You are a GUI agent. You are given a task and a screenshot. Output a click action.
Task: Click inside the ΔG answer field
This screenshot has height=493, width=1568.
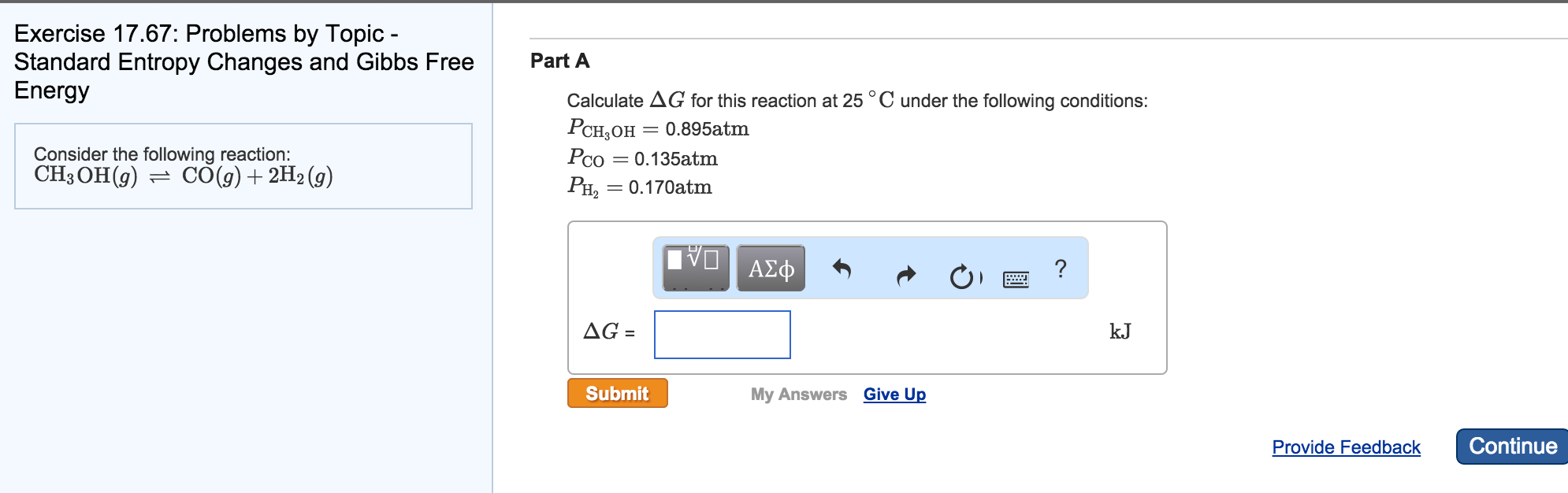(x=721, y=334)
